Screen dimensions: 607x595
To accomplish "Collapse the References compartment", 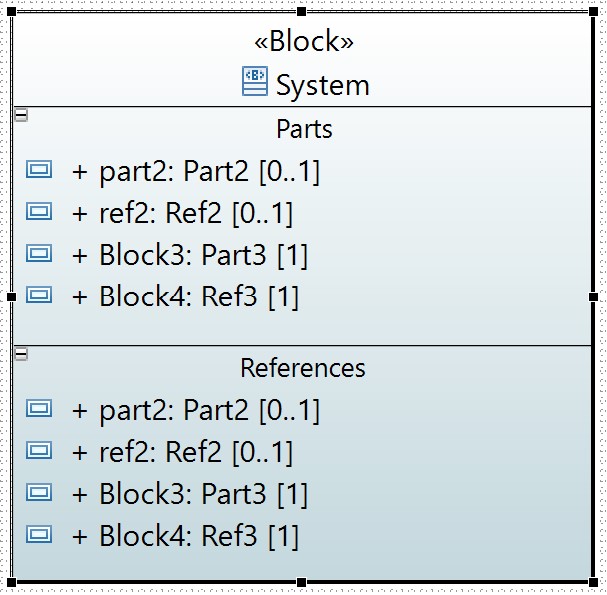I will coord(21,354).
